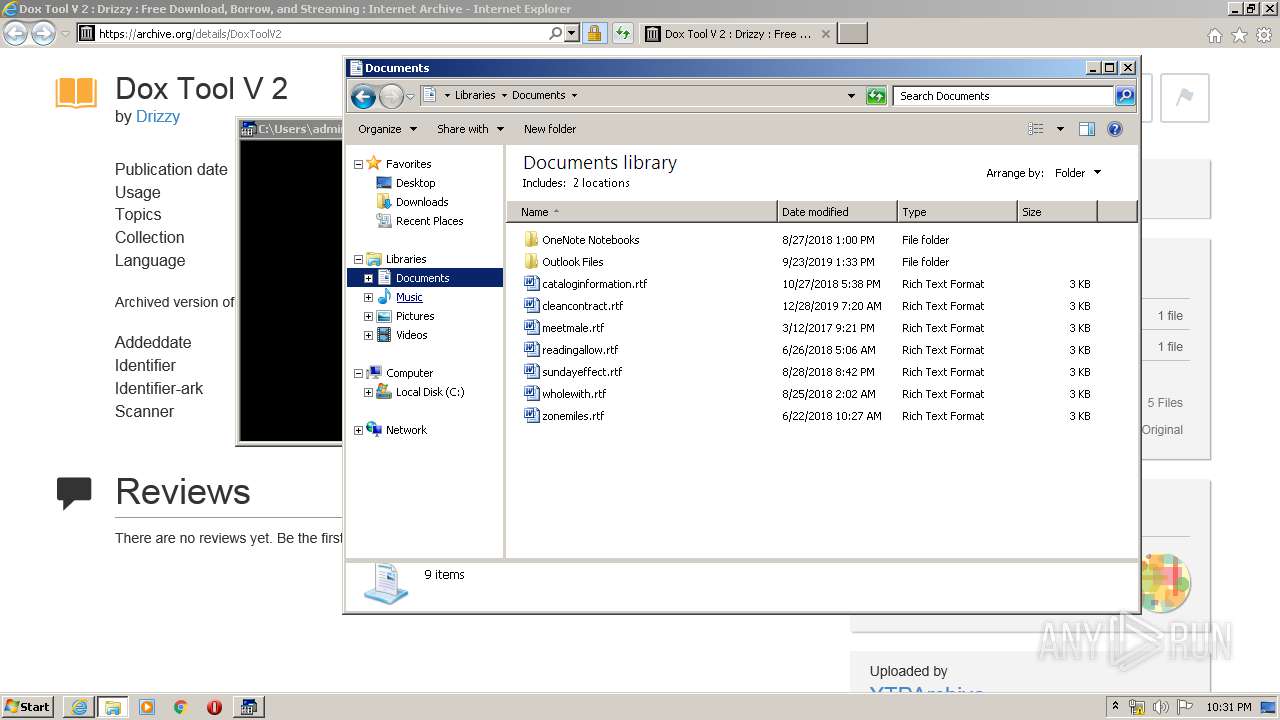The image size is (1280, 720).
Task: Select the cataloginformation.rtf file icon
Action: click(x=532, y=284)
